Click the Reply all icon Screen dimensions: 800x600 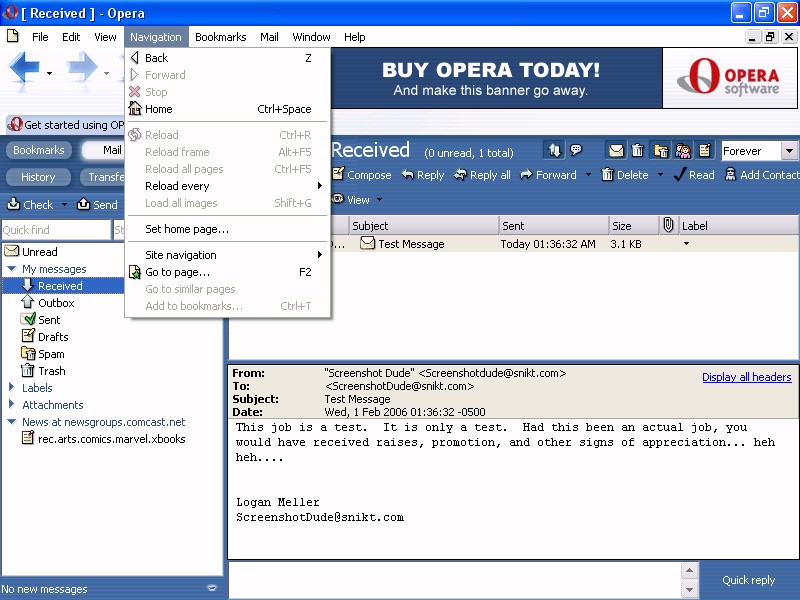click(x=482, y=174)
